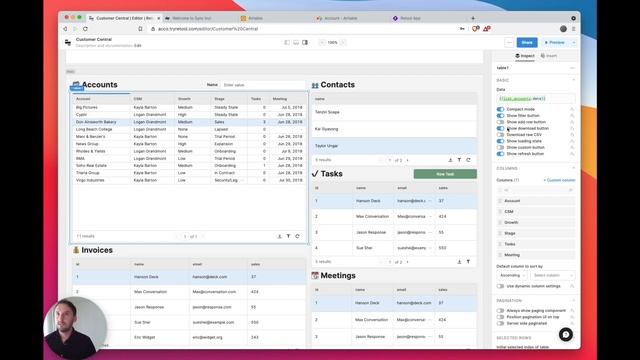Screen dimensions: 640x360
Task: Select Don Ainsworth Bakery row in Accounts
Action: click(189, 122)
